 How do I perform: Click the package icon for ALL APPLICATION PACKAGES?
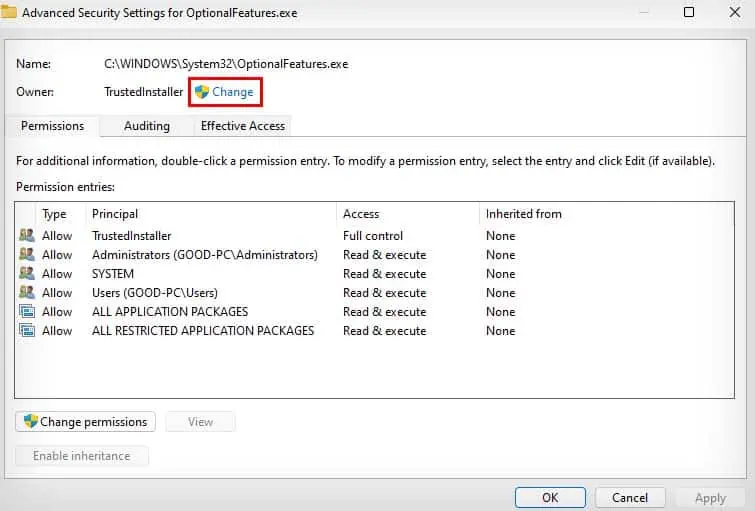27,312
